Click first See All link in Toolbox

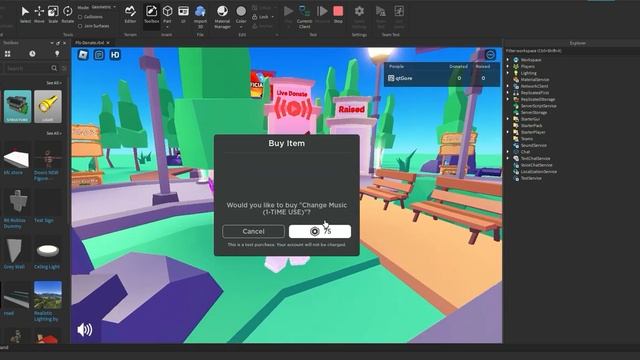click(54, 83)
